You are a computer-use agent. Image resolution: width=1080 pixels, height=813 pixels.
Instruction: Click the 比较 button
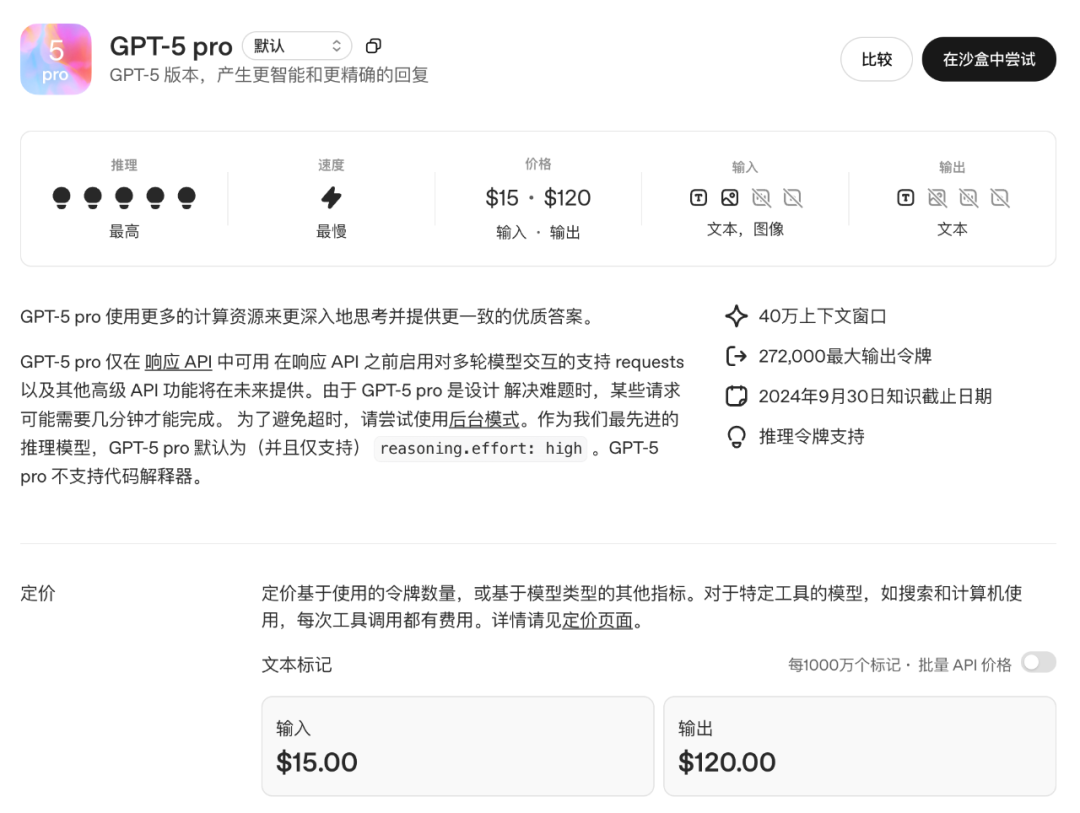point(876,59)
